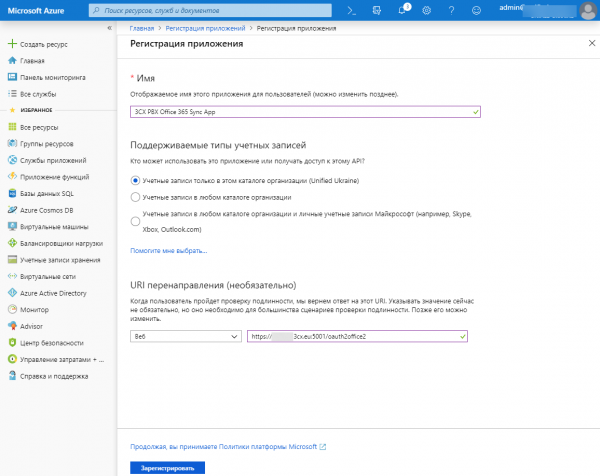Image resolution: width=600 pixels, height=476 pixels.
Task: Click the user account avatar
Action: pyautogui.click(x=585, y=9)
